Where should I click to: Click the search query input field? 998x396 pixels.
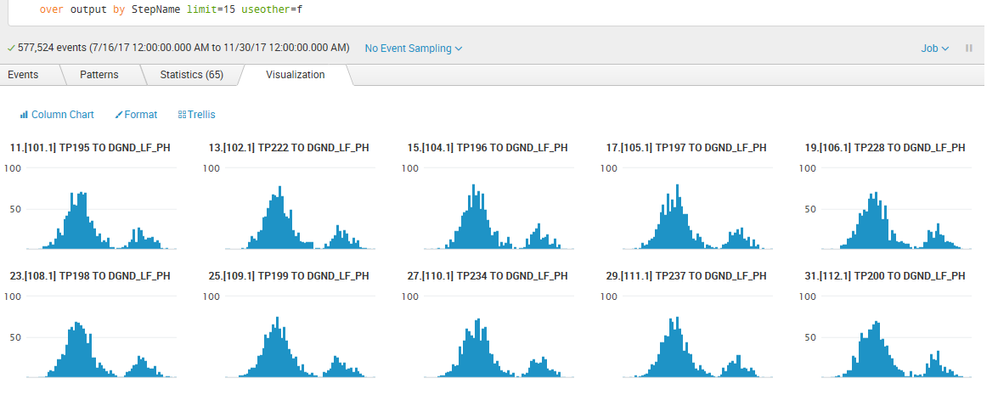pyautogui.click(x=496, y=11)
